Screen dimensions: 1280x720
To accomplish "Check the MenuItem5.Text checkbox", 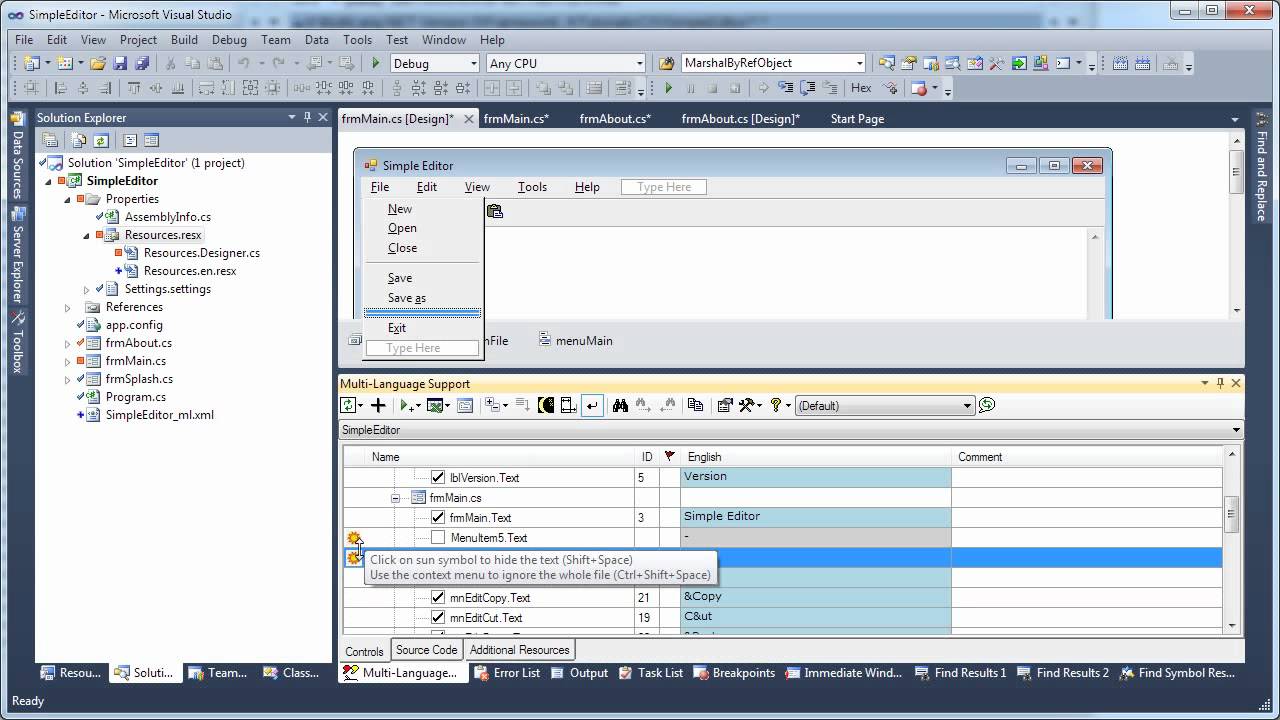I will coord(438,537).
